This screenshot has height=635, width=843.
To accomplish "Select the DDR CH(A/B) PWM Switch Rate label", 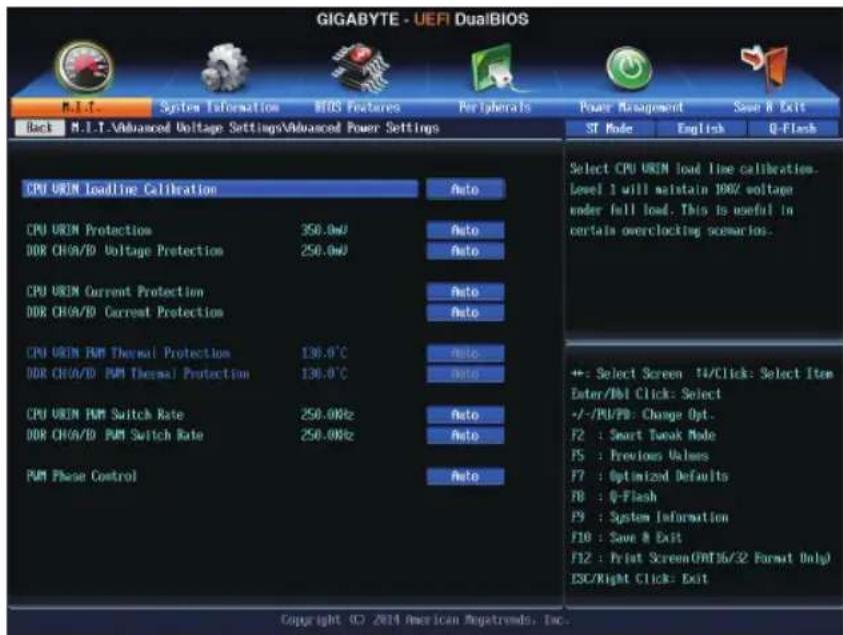I will click(x=115, y=436).
